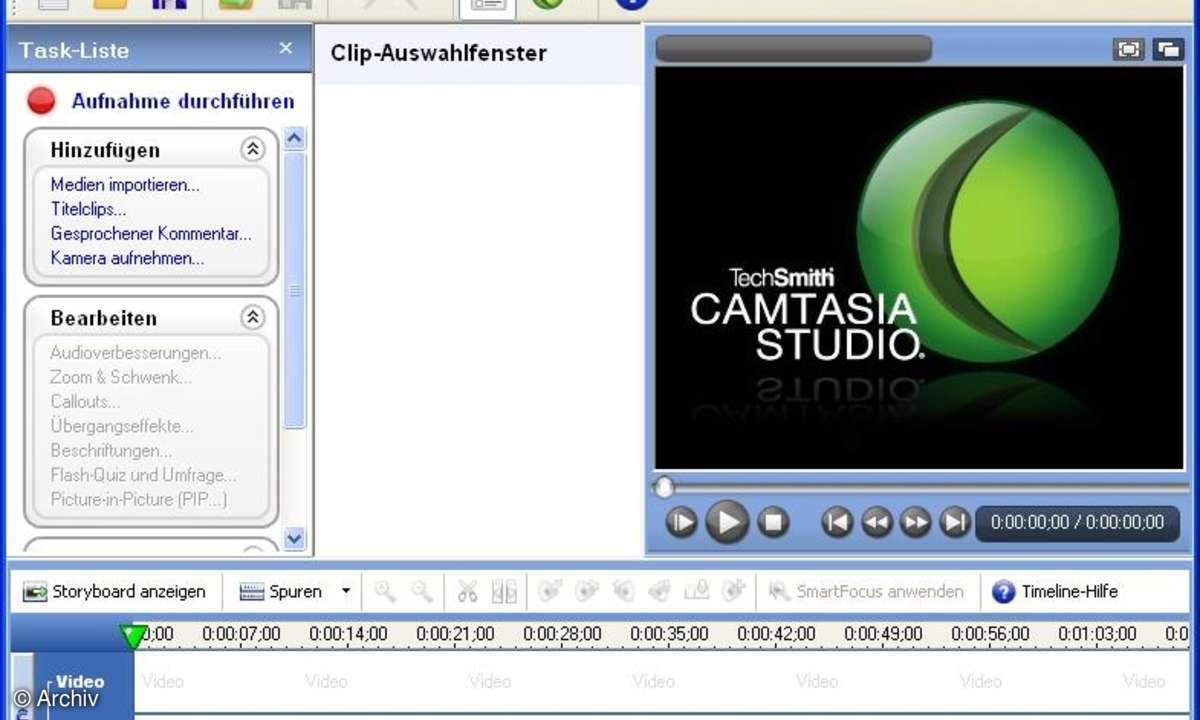The width and height of the screenshot is (1200, 720).
Task: Detach the preview window icon
Action: click(x=1167, y=49)
